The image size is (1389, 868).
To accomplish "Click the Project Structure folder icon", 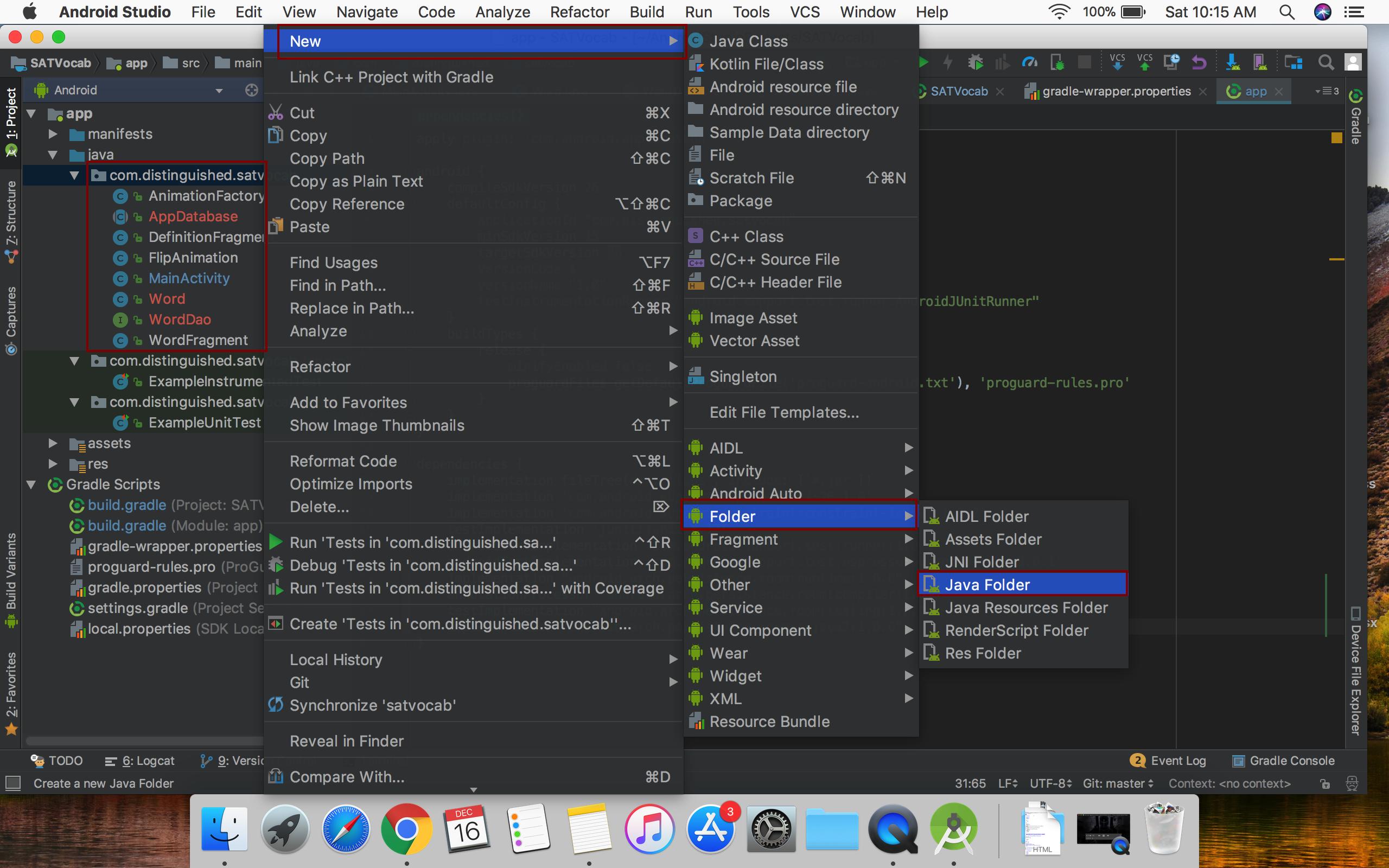I will pos(1293,62).
